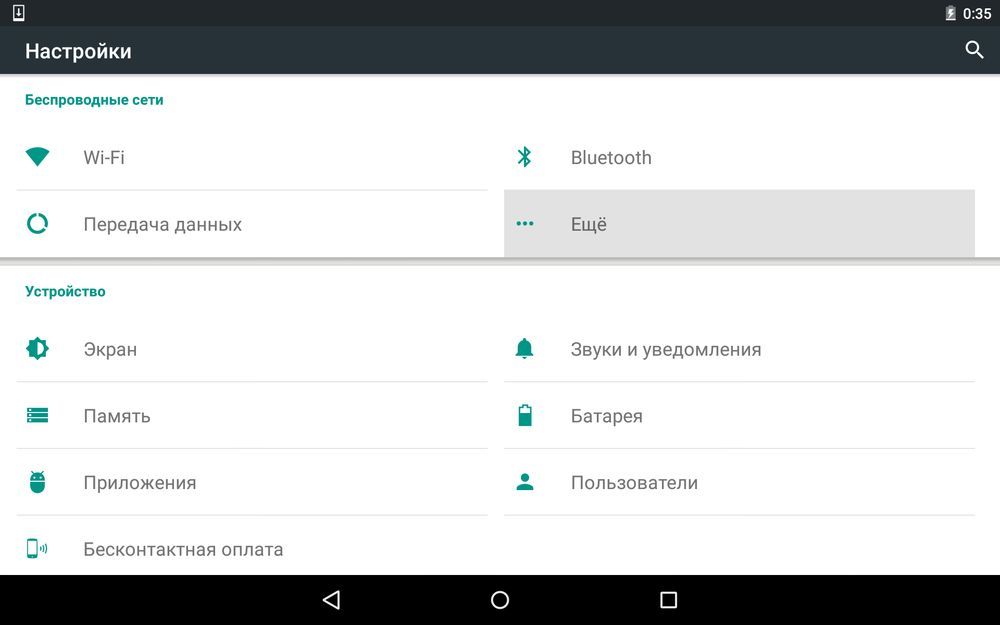Tap the Android home circle button
The image size is (1000, 625).
point(500,599)
